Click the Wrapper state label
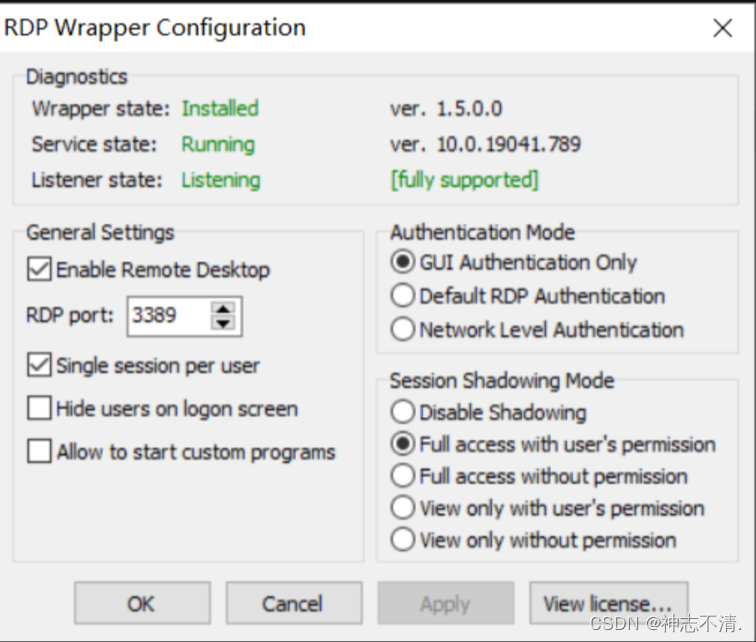Image resolution: width=756 pixels, height=642 pixels. [x=101, y=108]
